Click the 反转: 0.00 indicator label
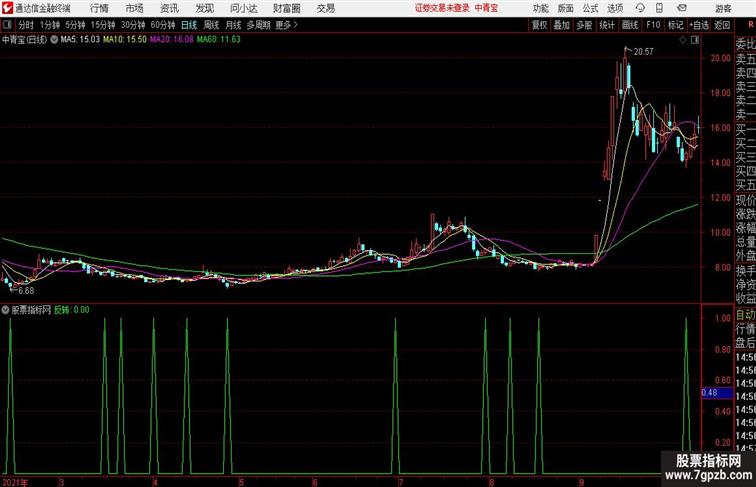756x487 pixels. 71,310
